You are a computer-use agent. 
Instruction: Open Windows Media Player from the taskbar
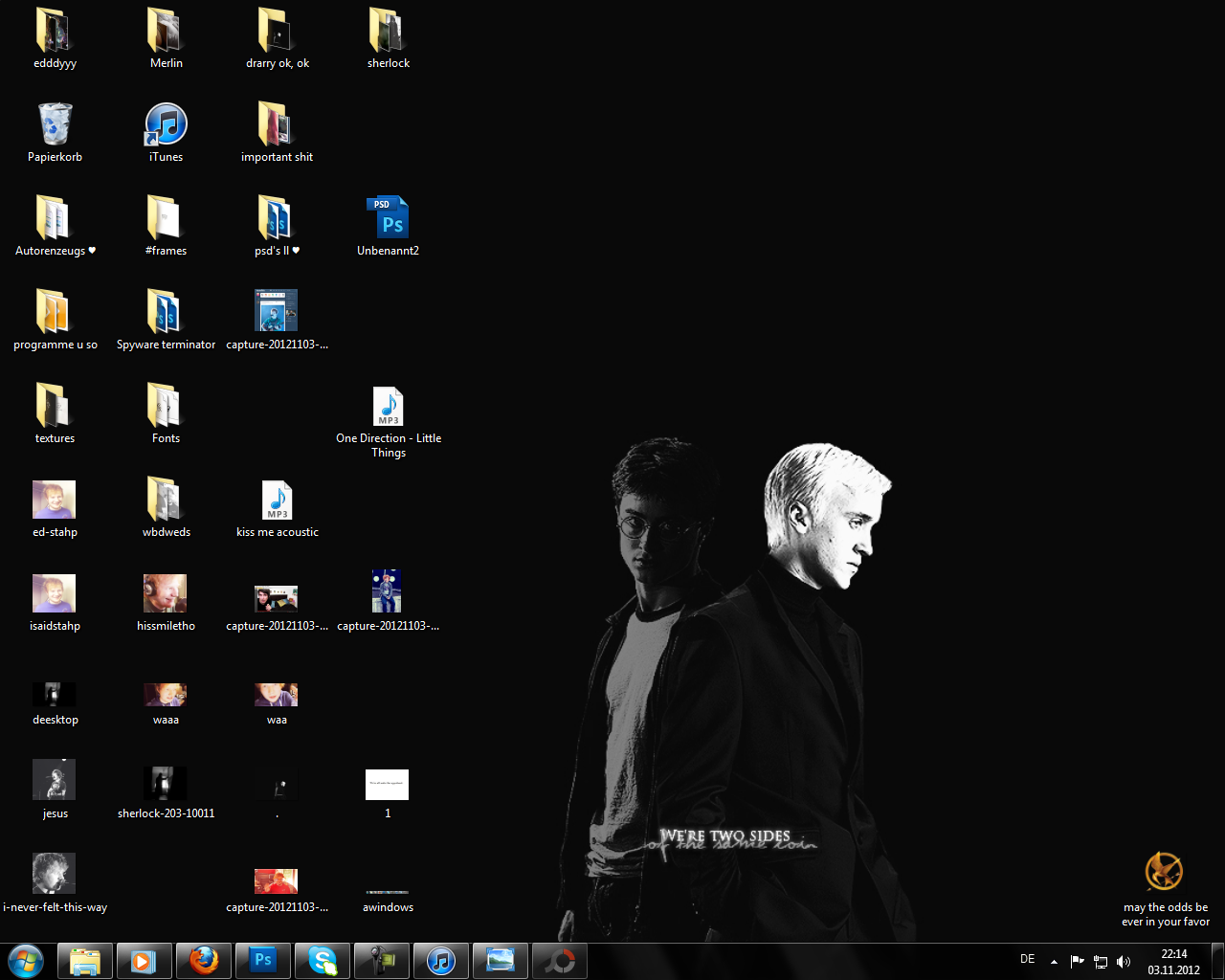coord(145,960)
